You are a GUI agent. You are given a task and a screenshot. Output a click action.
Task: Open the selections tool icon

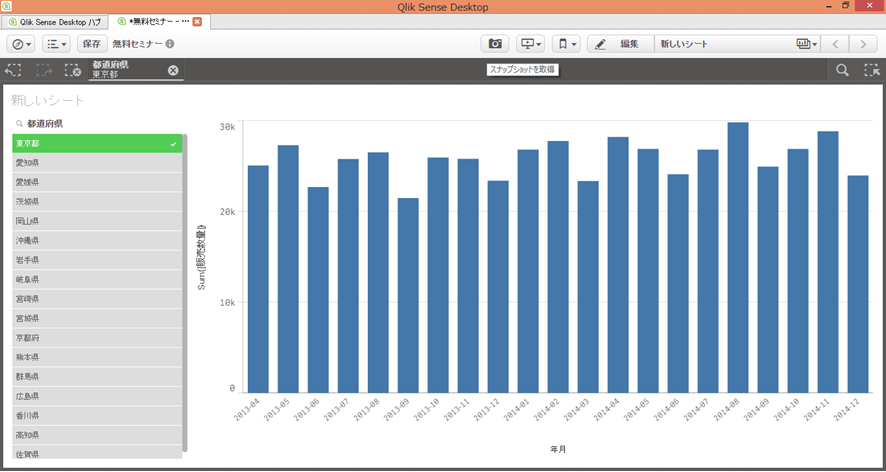point(871,70)
